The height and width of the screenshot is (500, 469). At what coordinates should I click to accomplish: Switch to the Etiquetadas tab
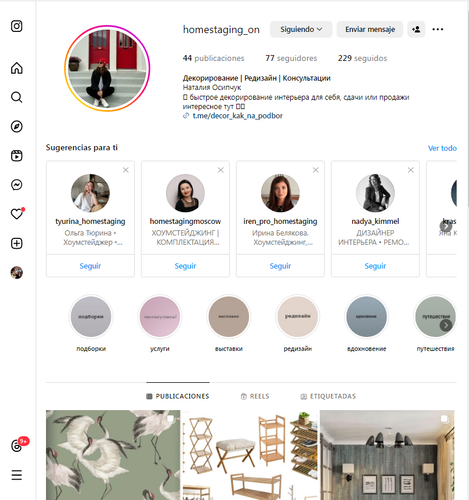328,396
